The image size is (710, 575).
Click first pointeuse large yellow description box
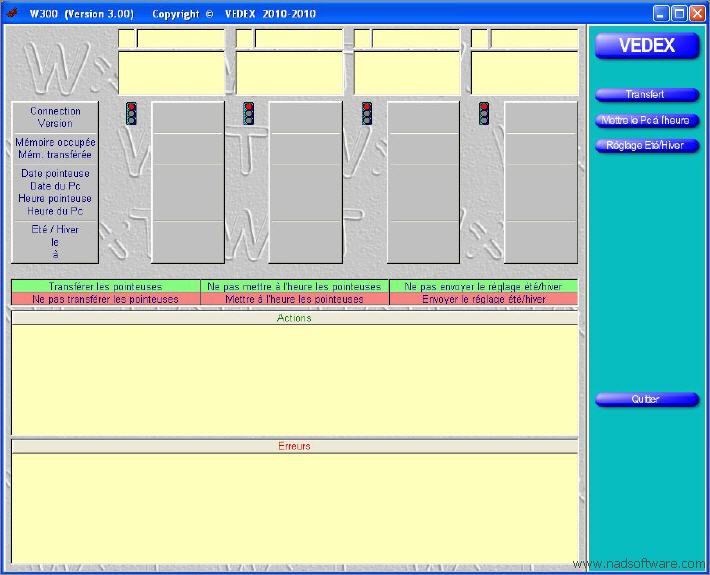(x=171, y=73)
